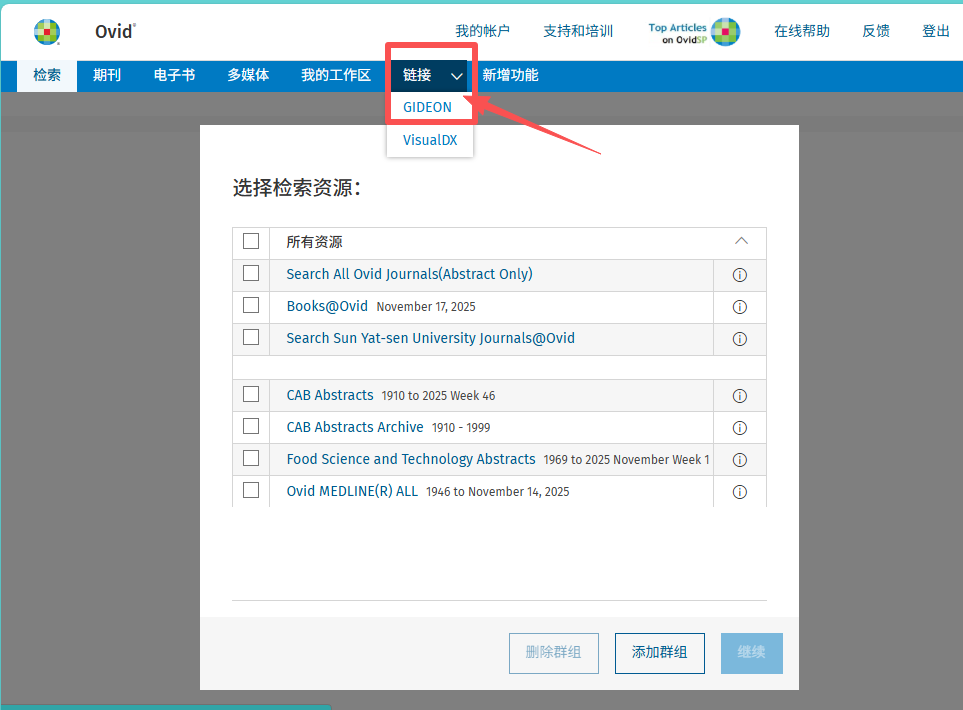Open the CAB Abstracts resource link
Image resolution: width=963 pixels, height=710 pixels.
point(329,395)
